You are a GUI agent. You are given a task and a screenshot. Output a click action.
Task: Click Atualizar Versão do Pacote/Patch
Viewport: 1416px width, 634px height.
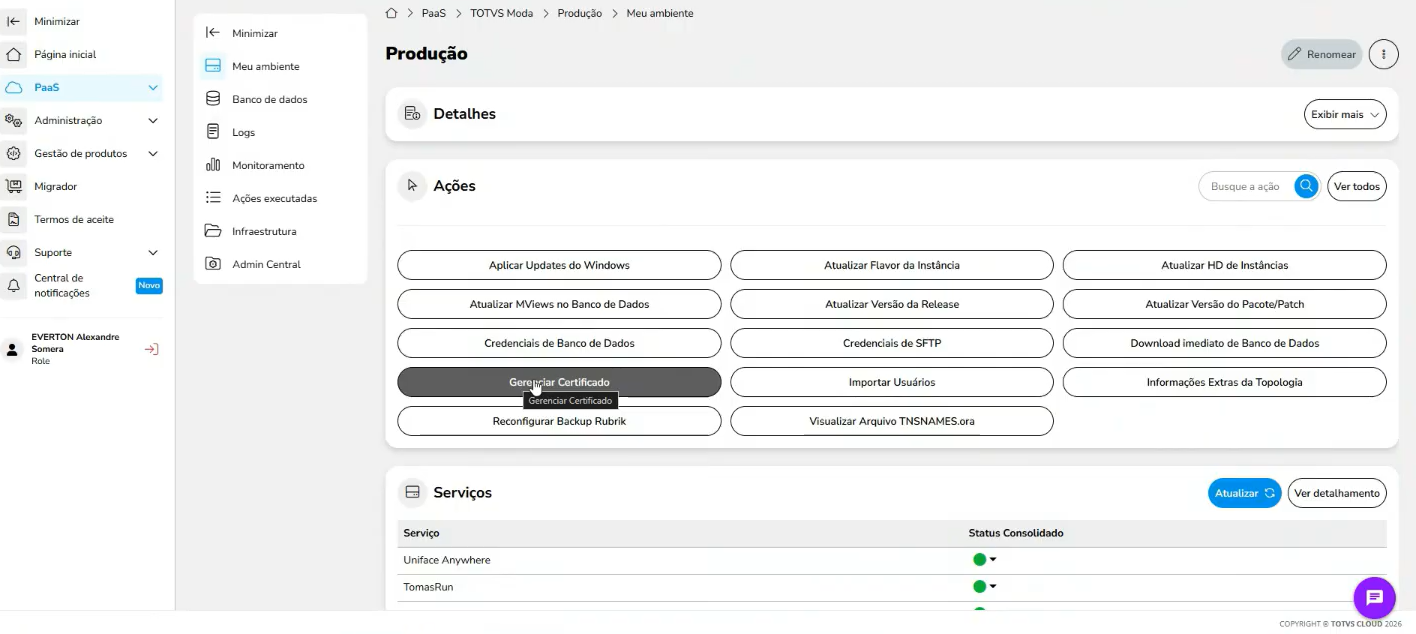click(x=1225, y=304)
